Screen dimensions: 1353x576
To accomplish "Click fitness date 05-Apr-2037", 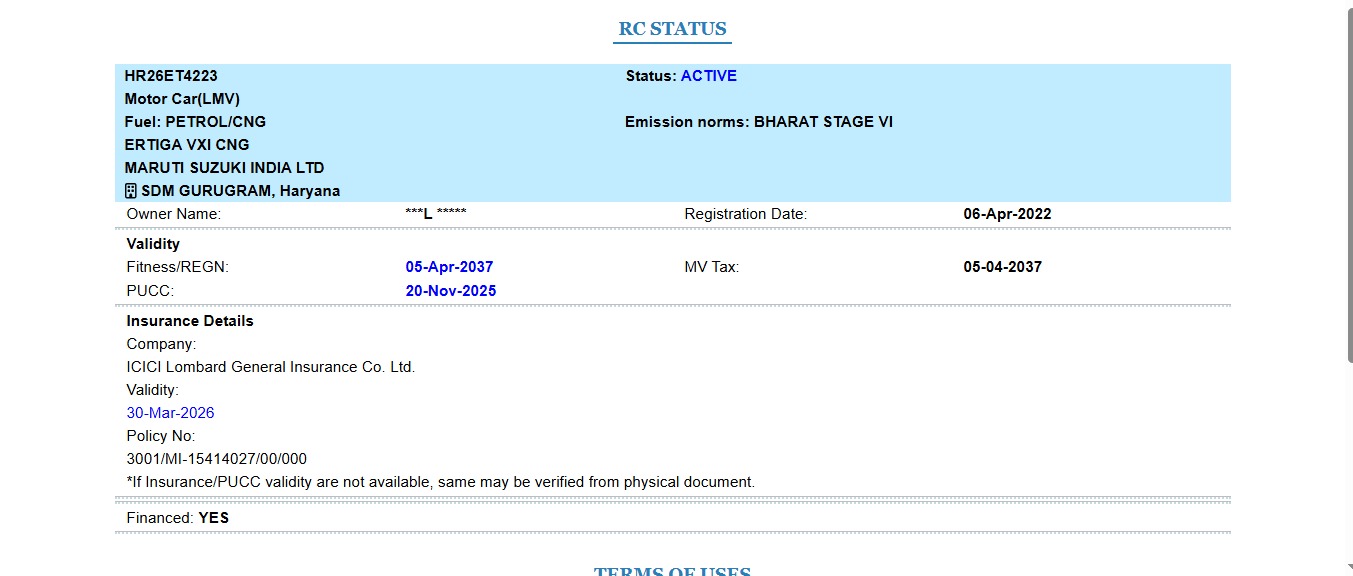I will click(449, 267).
